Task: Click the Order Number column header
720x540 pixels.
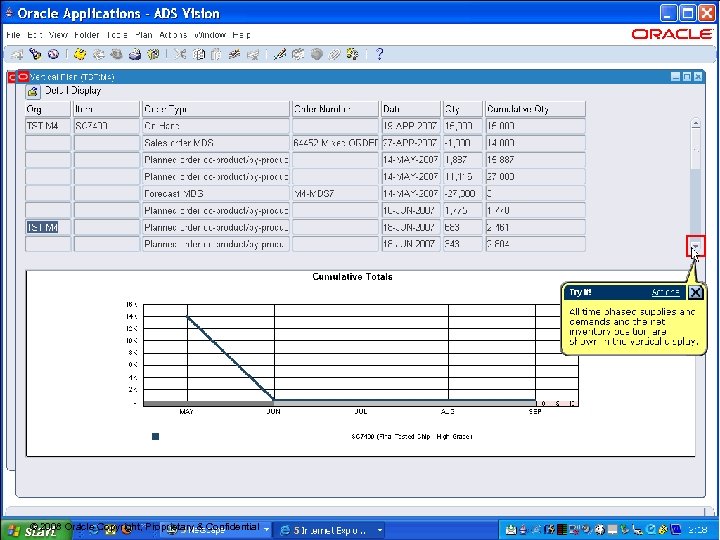Action: [x=335, y=109]
